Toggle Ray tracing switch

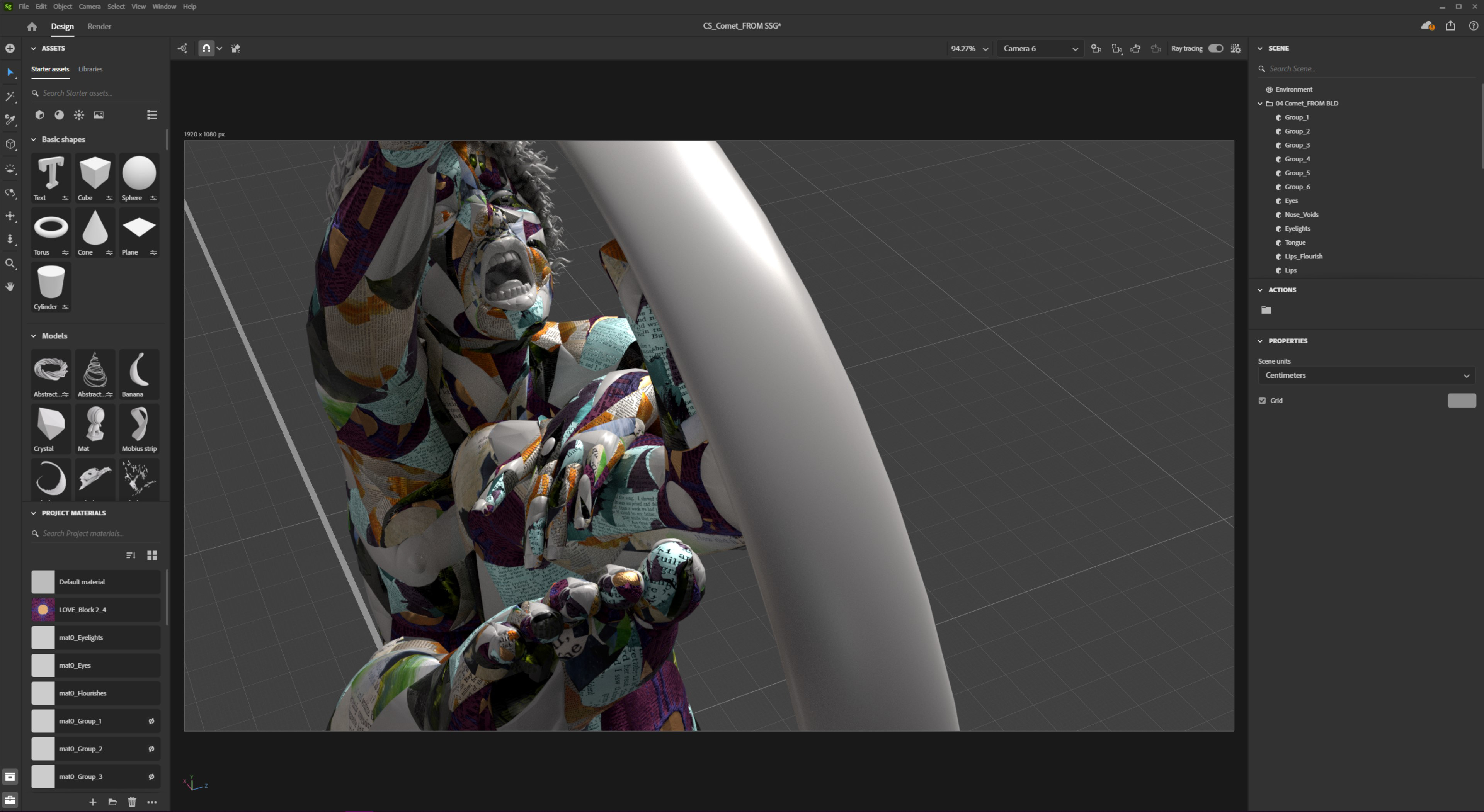pos(1215,48)
